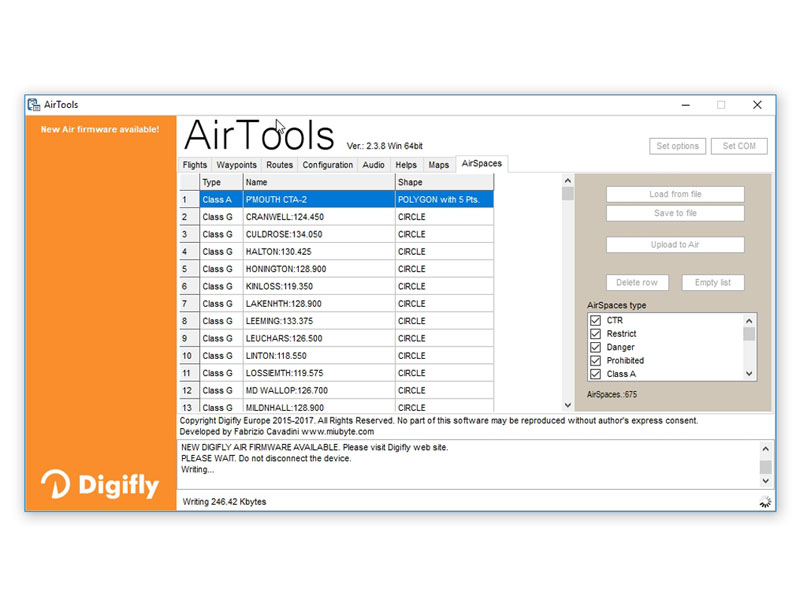The height and width of the screenshot is (600, 800).
Task: Open the Helps tab
Action: coord(406,165)
